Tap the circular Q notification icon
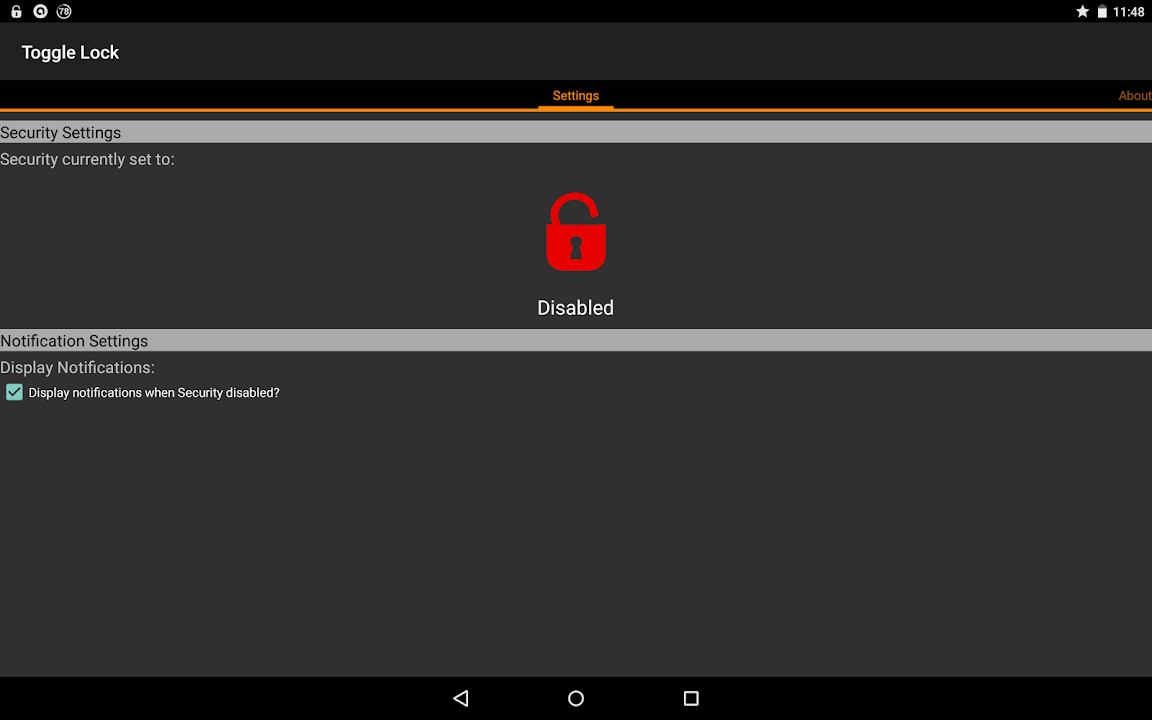The width and height of the screenshot is (1152, 720). click(x=40, y=11)
